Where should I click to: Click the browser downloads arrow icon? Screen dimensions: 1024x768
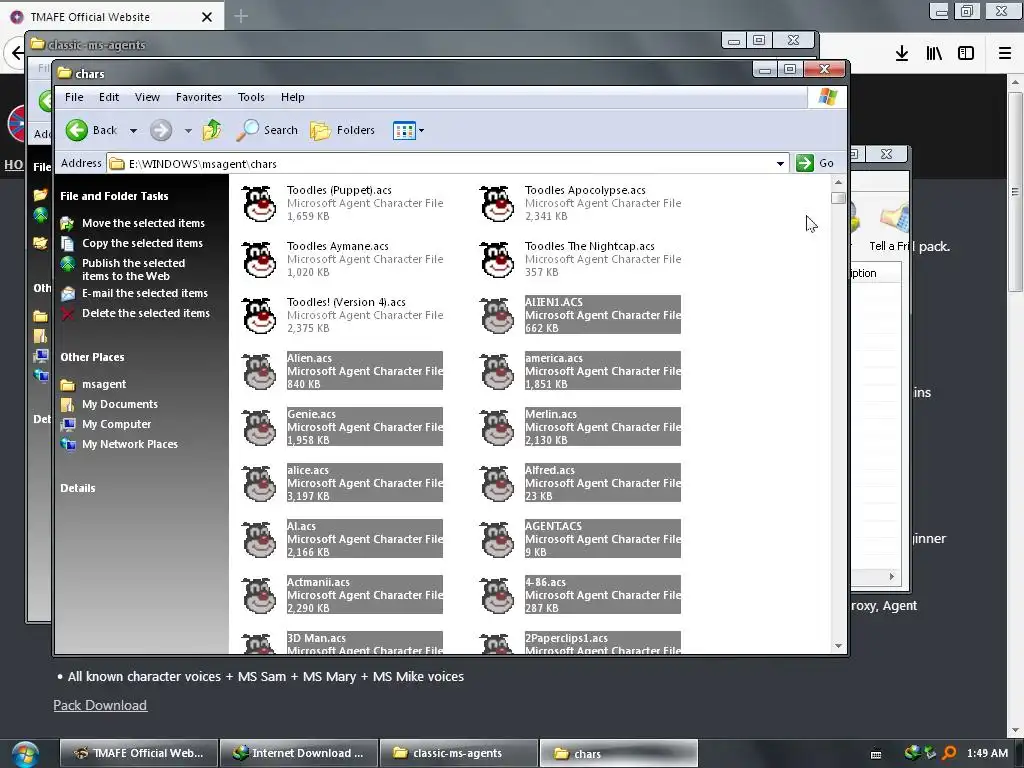point(902,53)
